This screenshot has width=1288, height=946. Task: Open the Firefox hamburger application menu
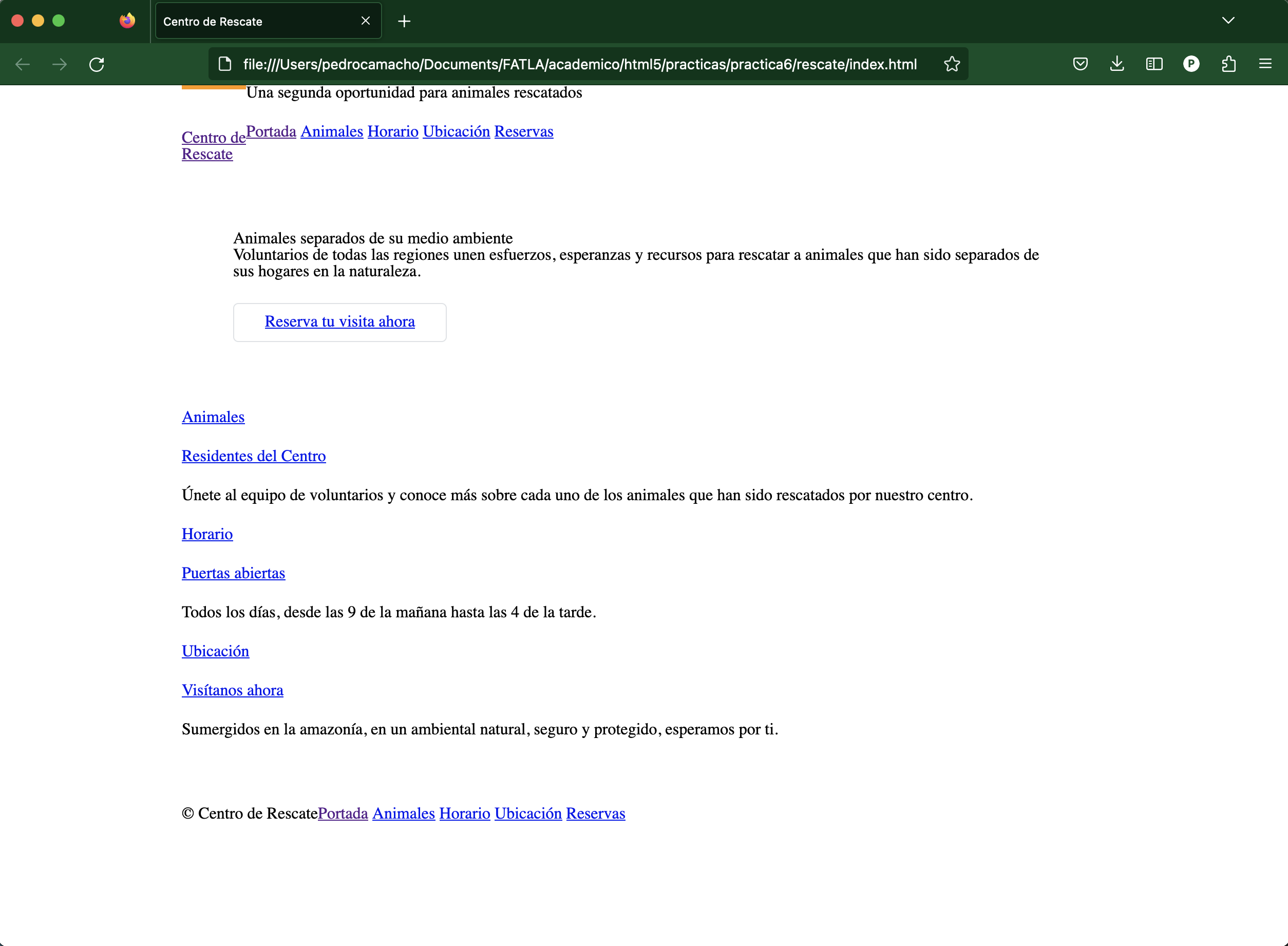[1265, 64]
